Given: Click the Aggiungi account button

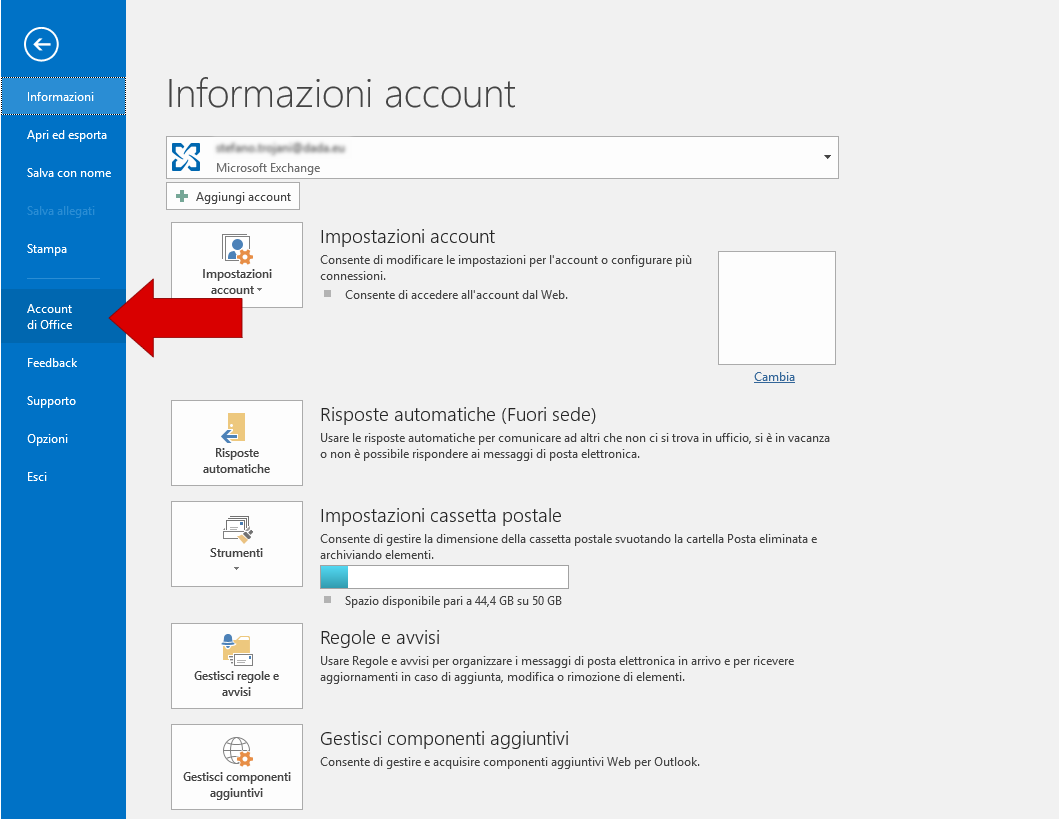Looking at the screenshot, I should pyautogui.click(x=233, y=196).
